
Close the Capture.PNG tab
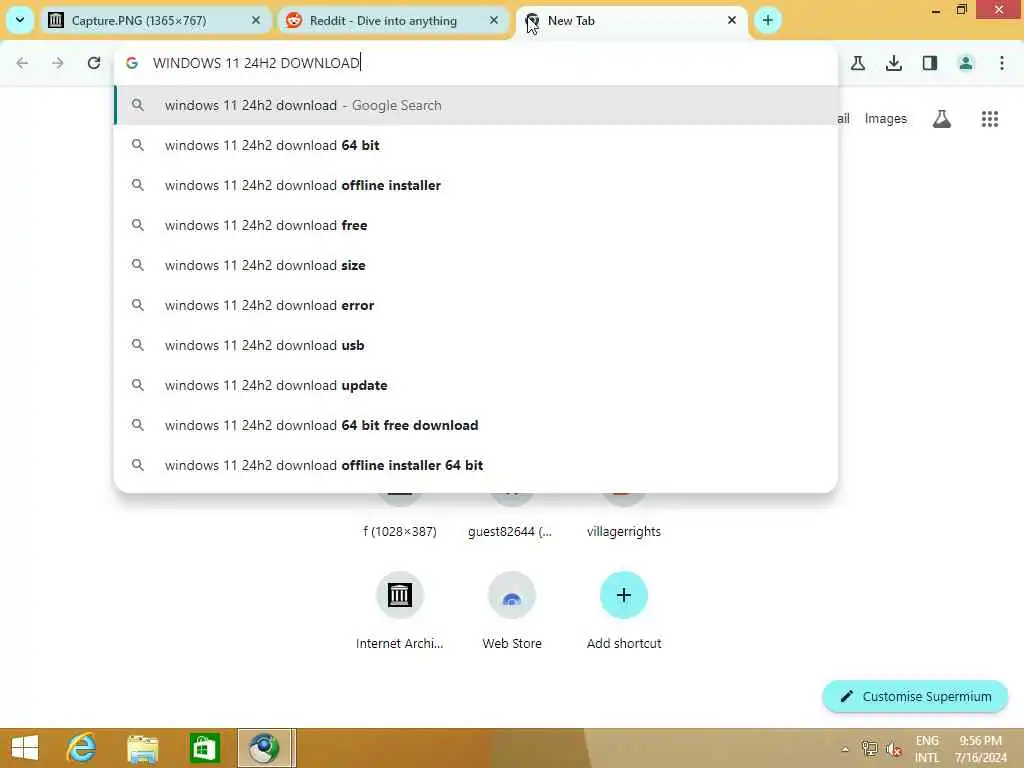click(256, 20)
